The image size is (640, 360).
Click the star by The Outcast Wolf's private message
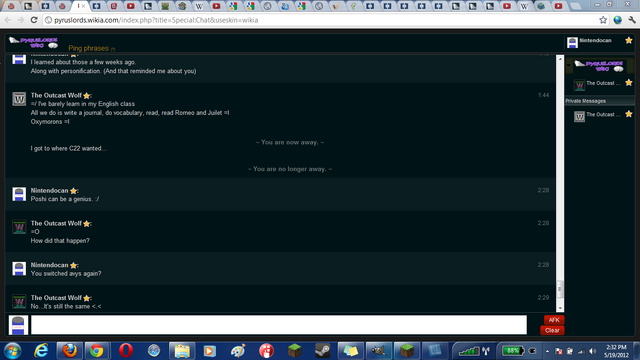pyautogui.click(x=629, y=114)
